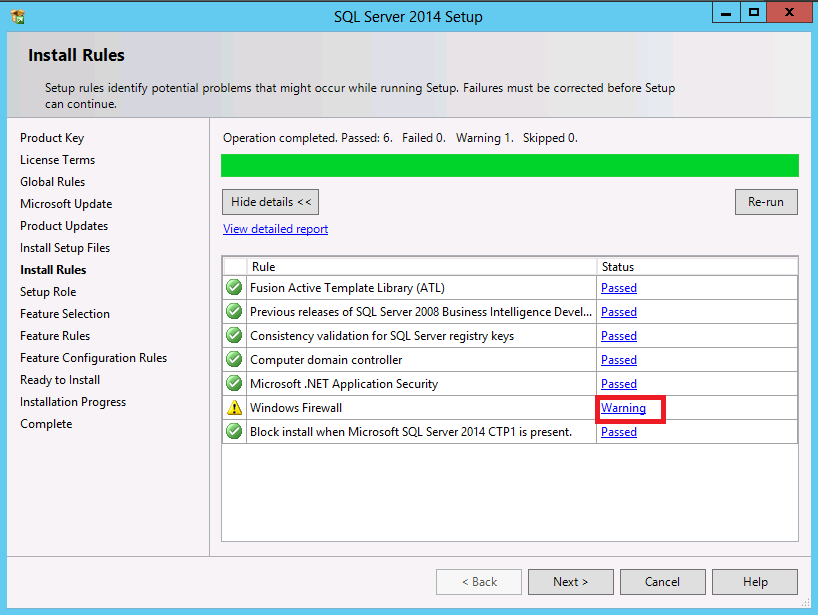
Task: Click 'Consistency validation for SQL Server registry keys' text
Action: coord(382,336)
